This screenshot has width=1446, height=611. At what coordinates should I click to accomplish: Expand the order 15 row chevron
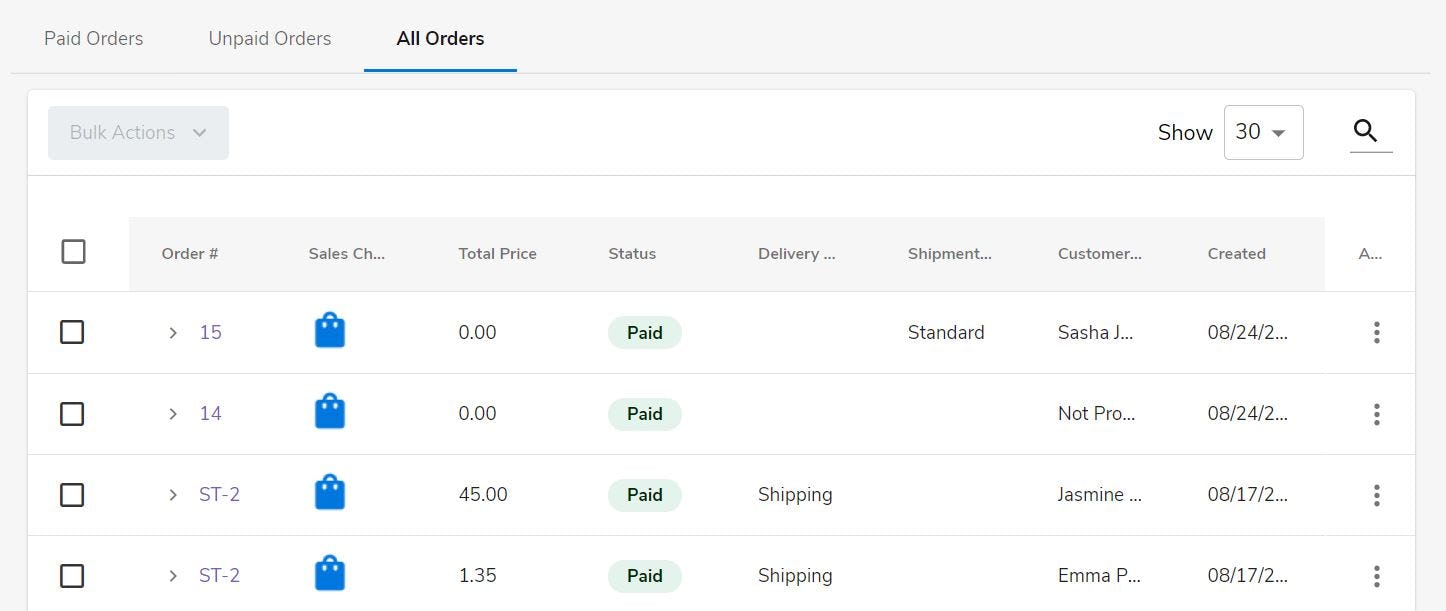point(173,333)
